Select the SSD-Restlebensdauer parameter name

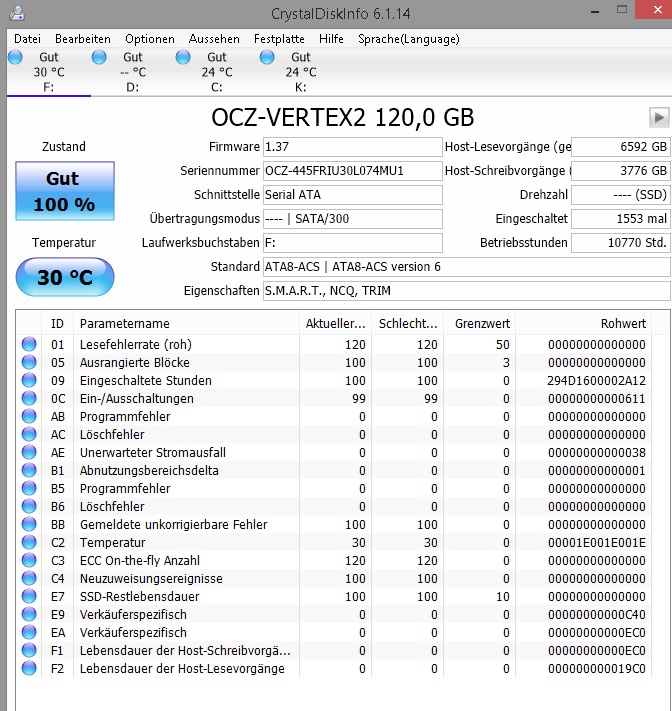[140, 596]
